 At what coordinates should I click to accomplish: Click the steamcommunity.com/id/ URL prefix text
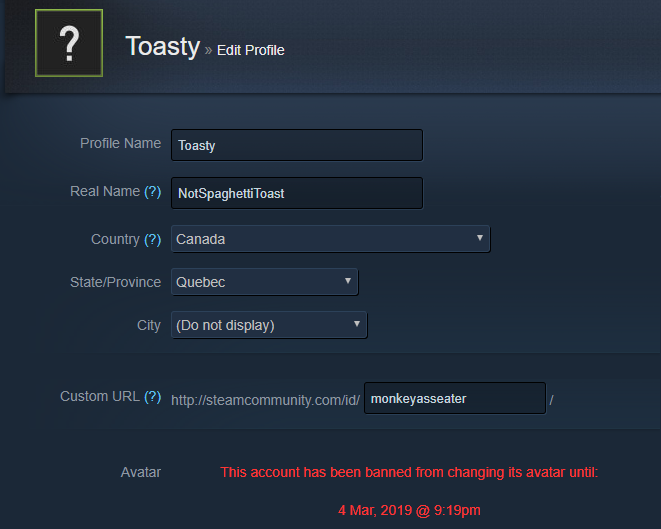tap(266, 400)
